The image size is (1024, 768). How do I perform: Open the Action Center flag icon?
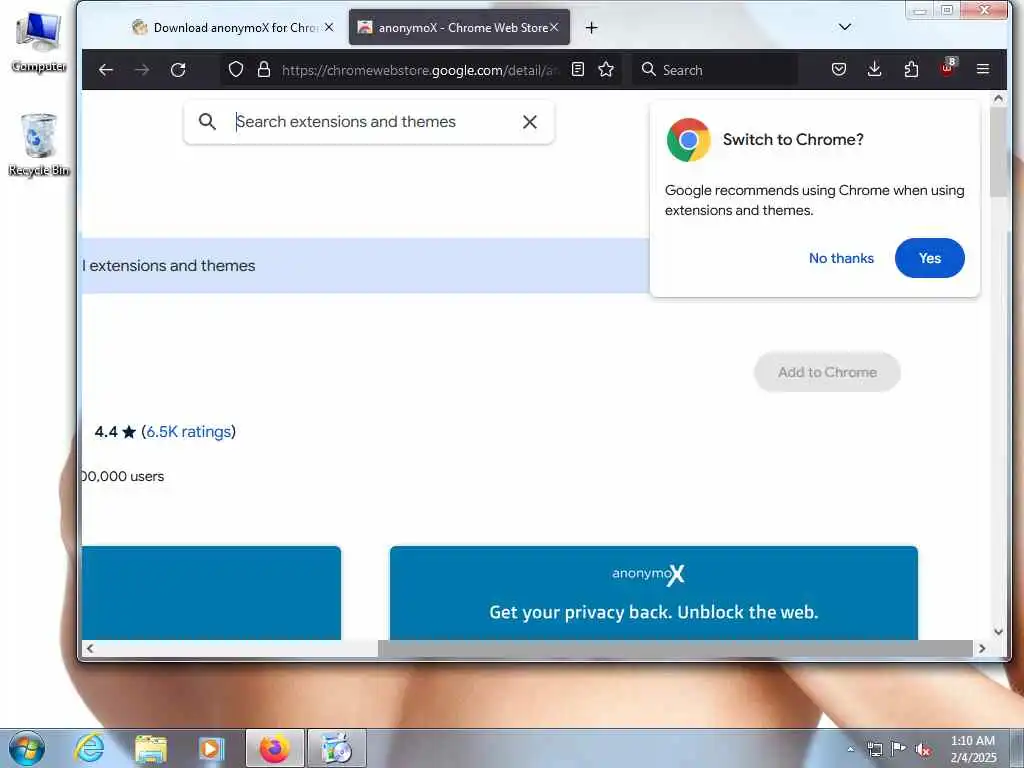tap(899, 749)
